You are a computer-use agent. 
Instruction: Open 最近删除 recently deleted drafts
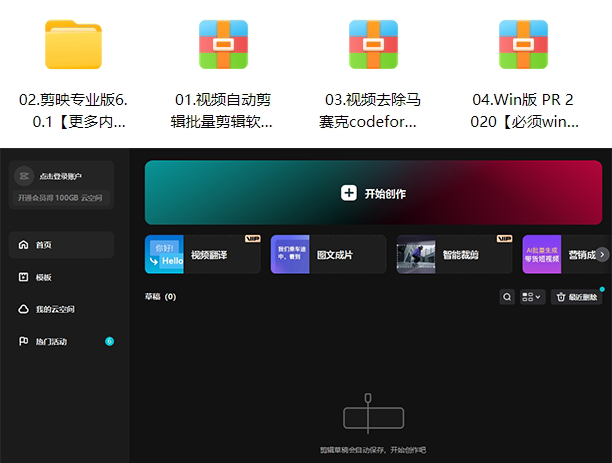click(576, 297)
